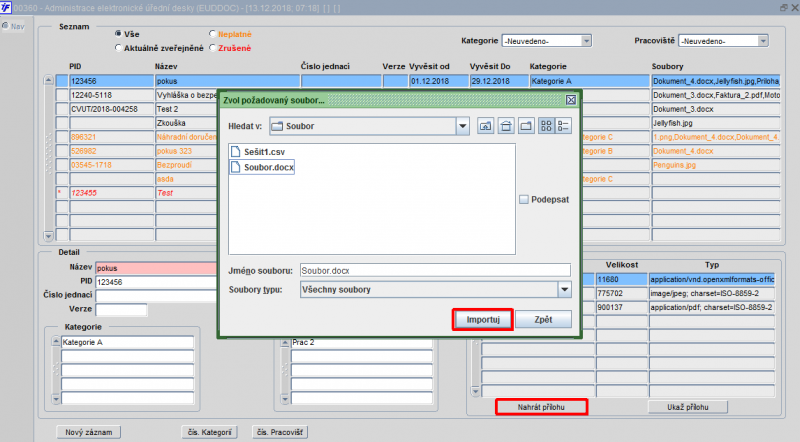Click the Vyvěsit od cell 01.12.2018

[438, 81]
